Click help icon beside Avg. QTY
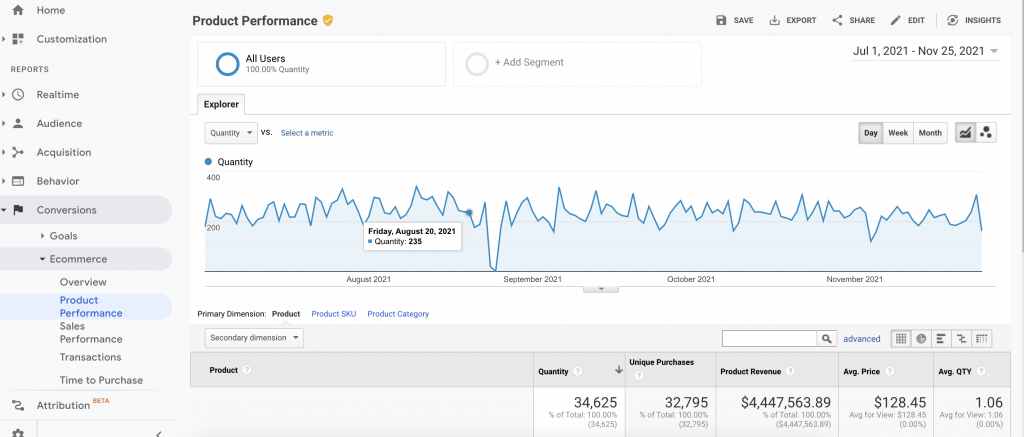 982,371
